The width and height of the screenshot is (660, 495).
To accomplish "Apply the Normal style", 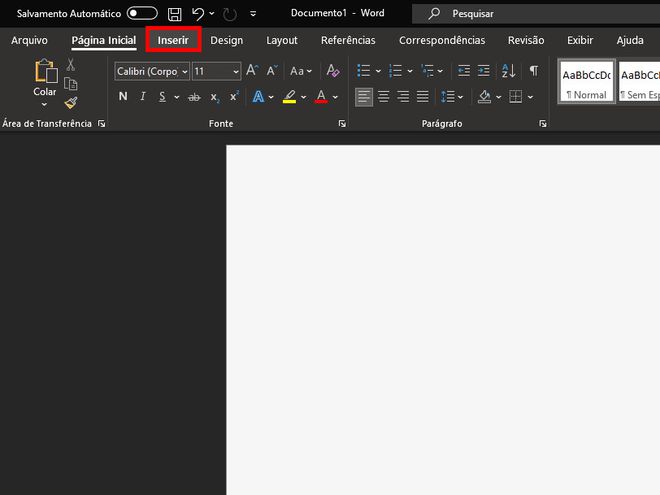I will 586,82.
